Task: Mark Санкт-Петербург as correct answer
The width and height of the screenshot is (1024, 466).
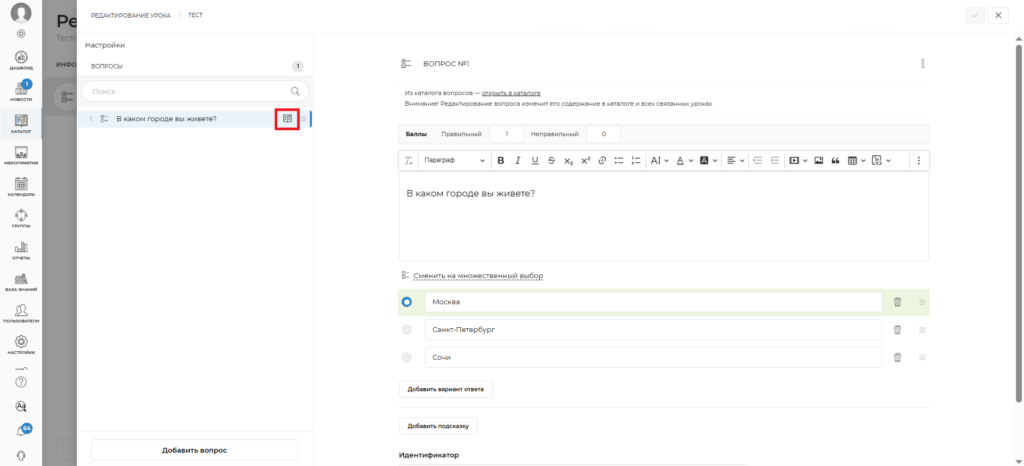Action: [x=407, y=329]
